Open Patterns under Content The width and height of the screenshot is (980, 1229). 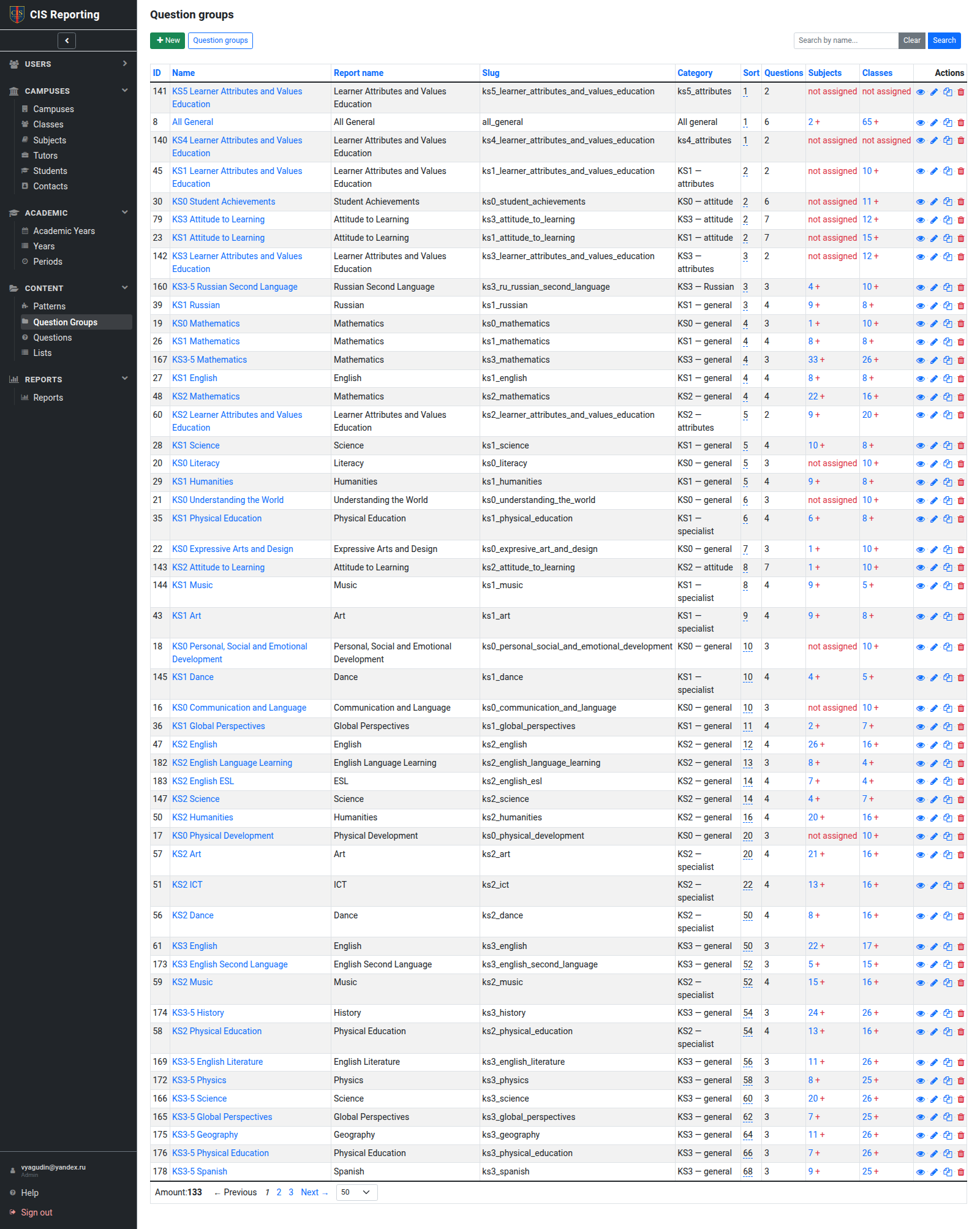click(49, 306)
